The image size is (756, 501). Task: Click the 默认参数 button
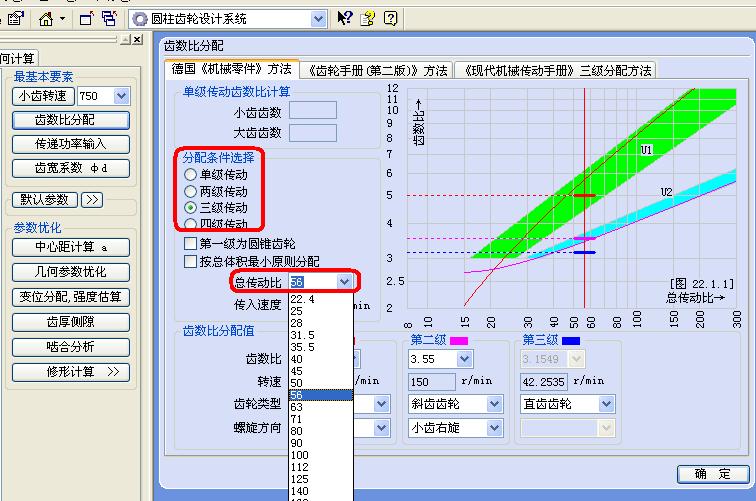44,200
